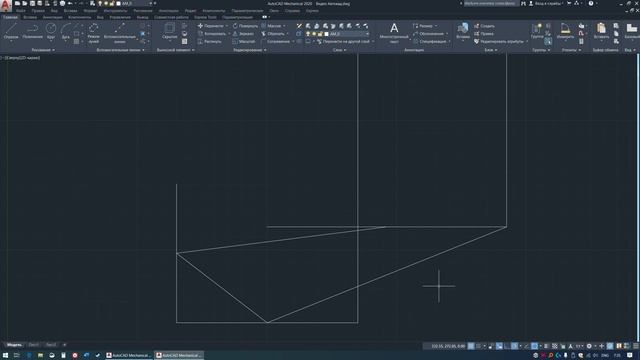Expand the Редактирование panel title

tap(249, 50)
